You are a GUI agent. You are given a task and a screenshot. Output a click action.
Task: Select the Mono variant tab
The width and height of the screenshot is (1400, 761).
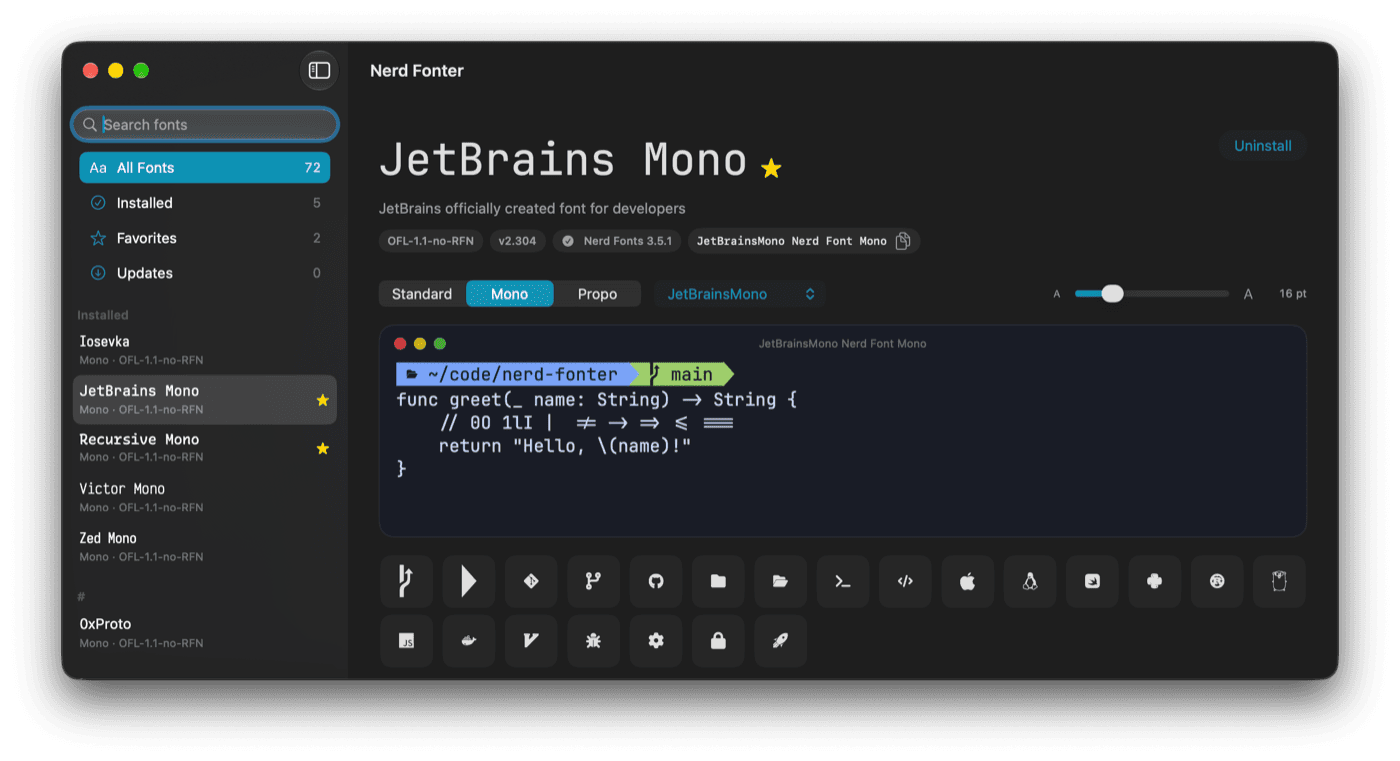510,294
